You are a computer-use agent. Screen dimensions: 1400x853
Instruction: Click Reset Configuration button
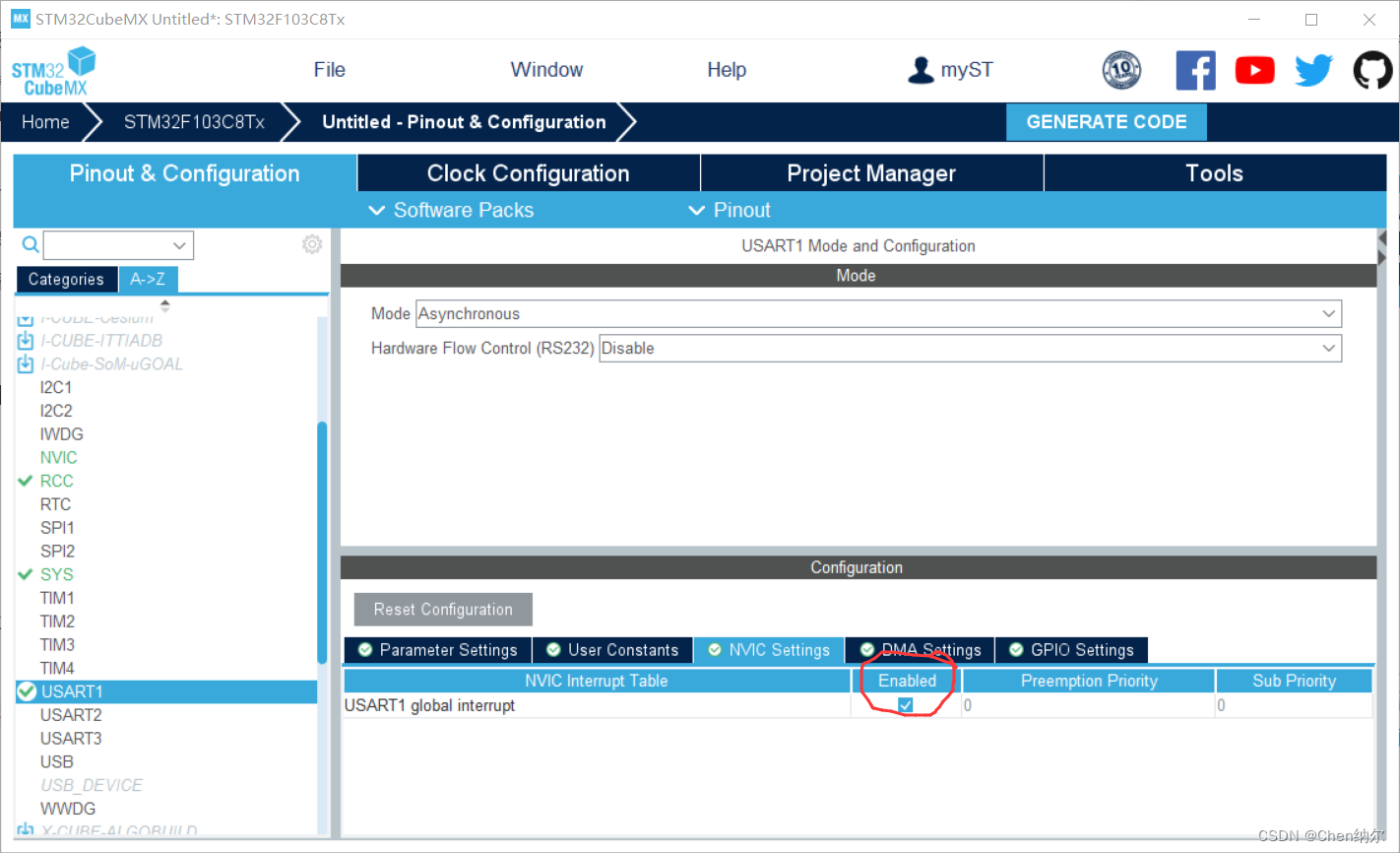[443, 610]
